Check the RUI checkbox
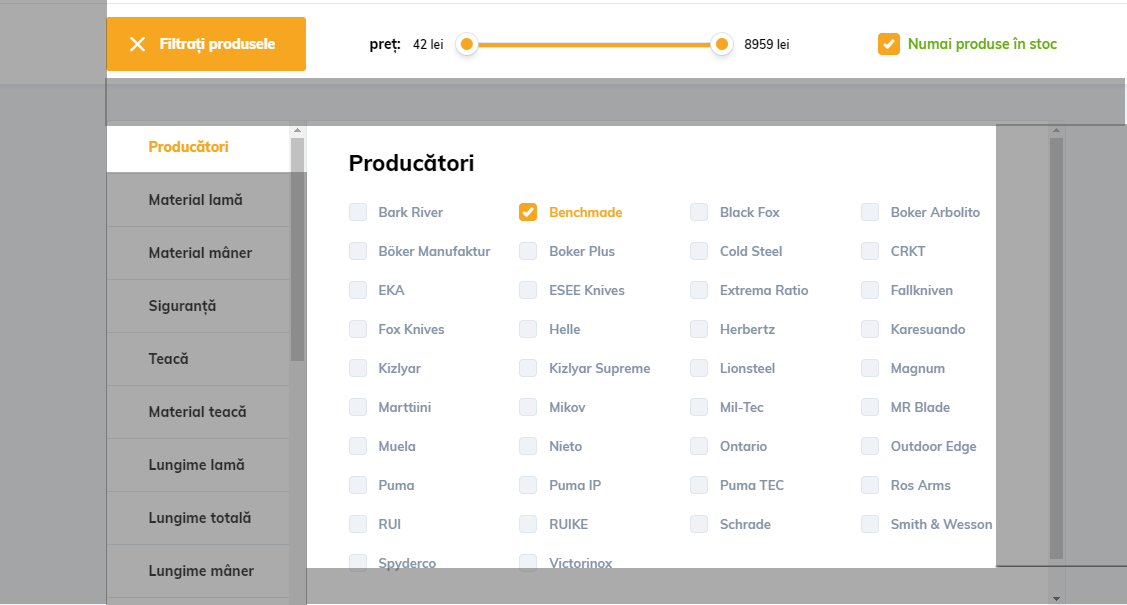 tap(358, 524)
